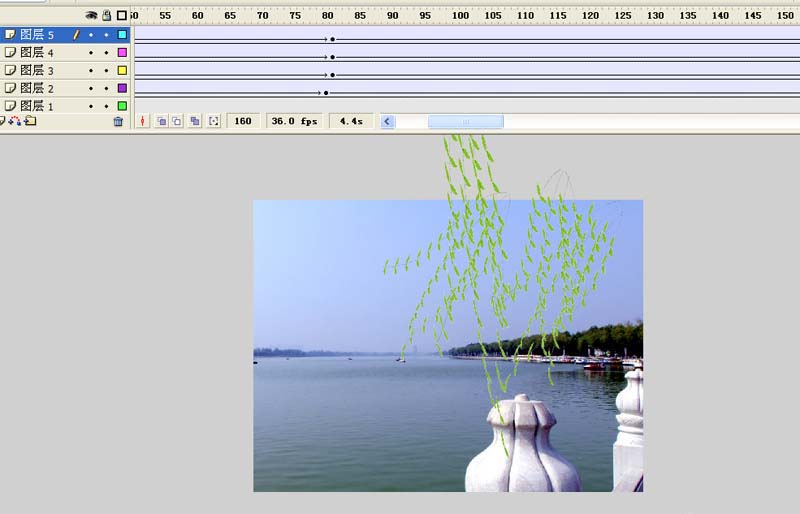Toggle visibility dot of 图层 5
Screen dimensions: 800x514
click(91, 35)
